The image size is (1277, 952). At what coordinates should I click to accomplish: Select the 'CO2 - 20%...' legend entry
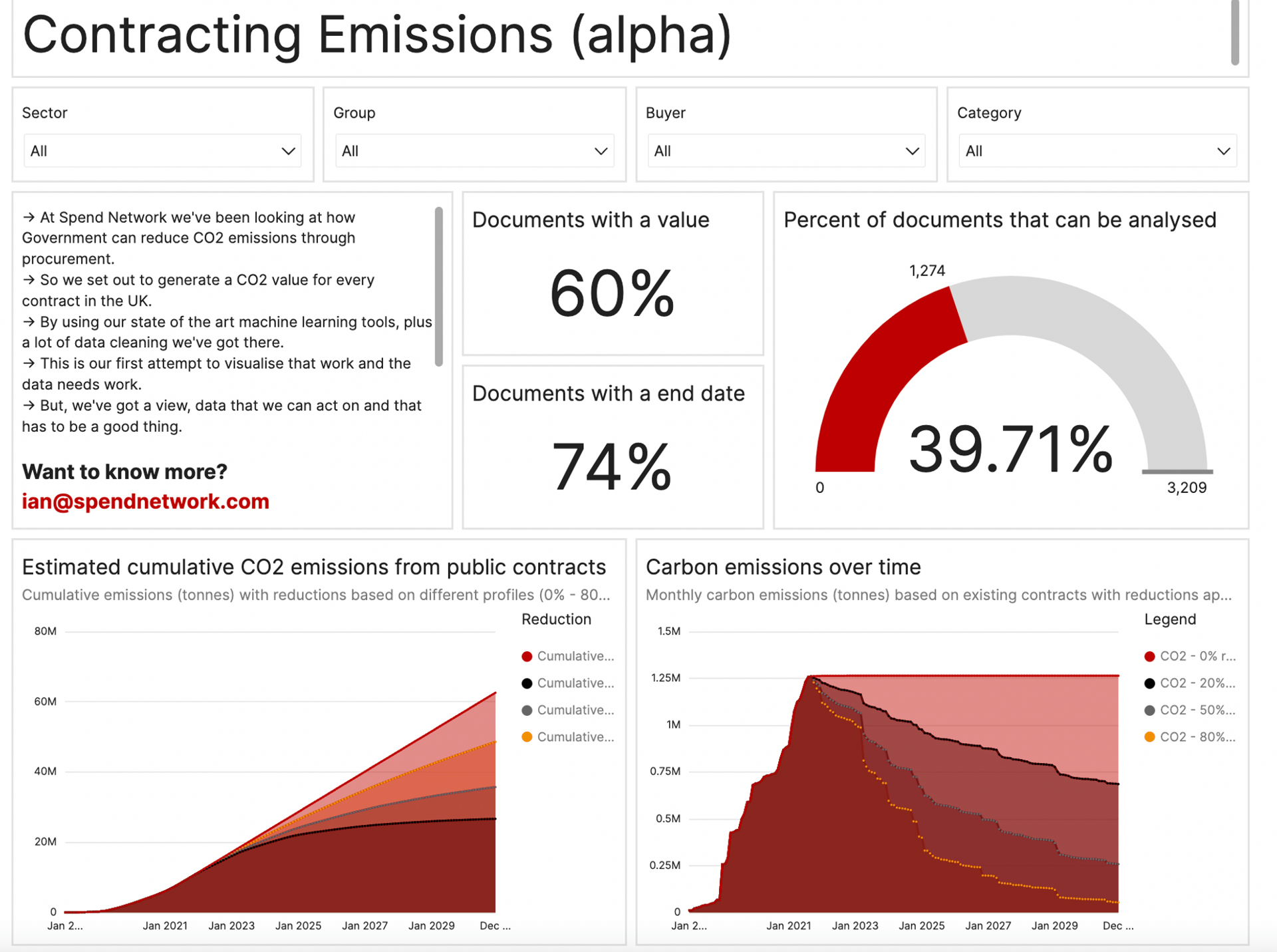pyautogui.click(x=1190, y=683)
